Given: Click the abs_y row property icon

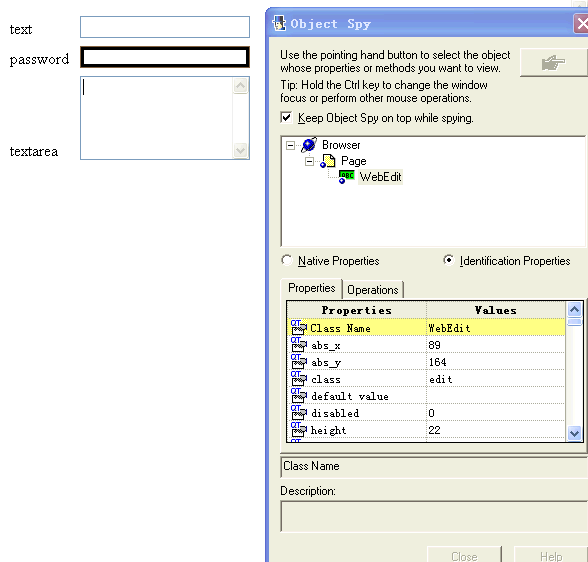Looking at the screenshot, I should pos(299,361).
